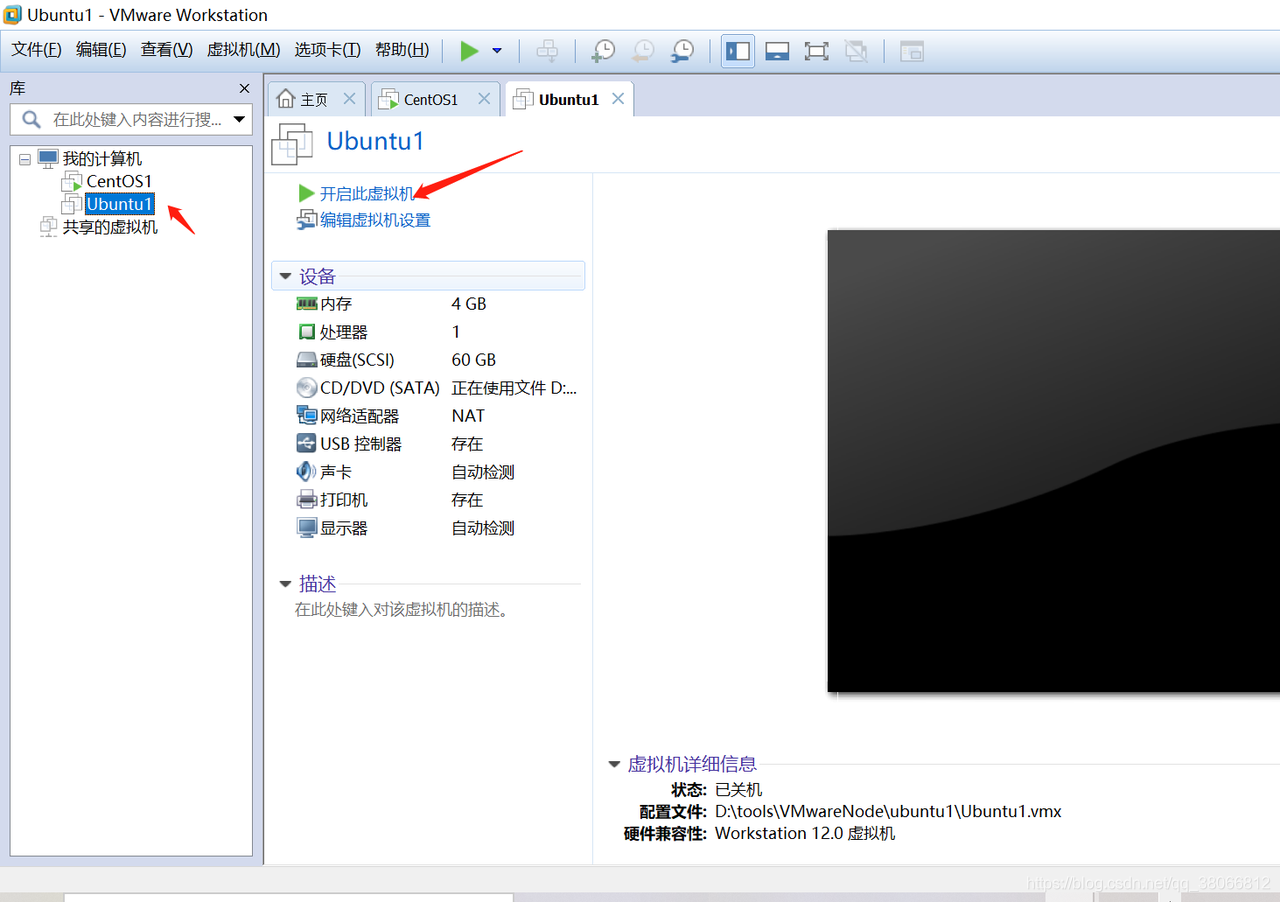Select the 显示器 display device row
1280x902 pixels.
point(430,528)
